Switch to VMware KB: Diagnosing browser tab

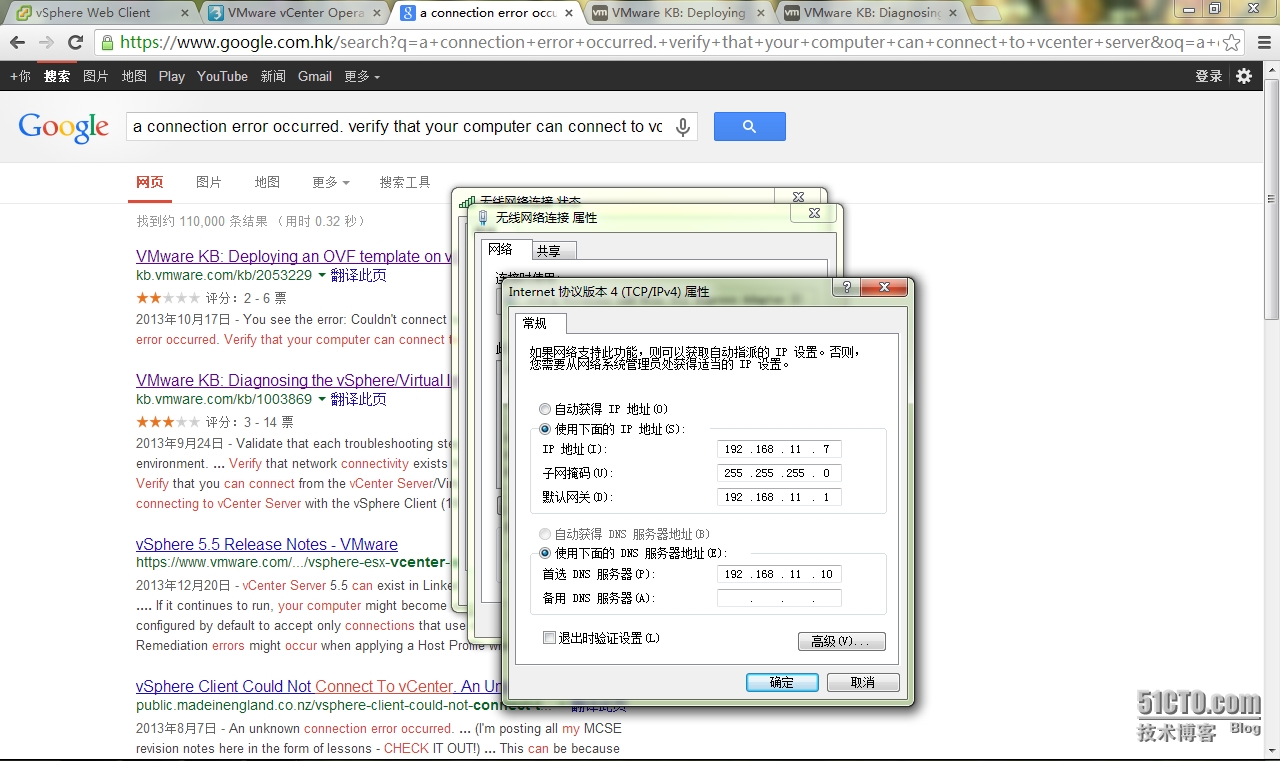[870, 13]
